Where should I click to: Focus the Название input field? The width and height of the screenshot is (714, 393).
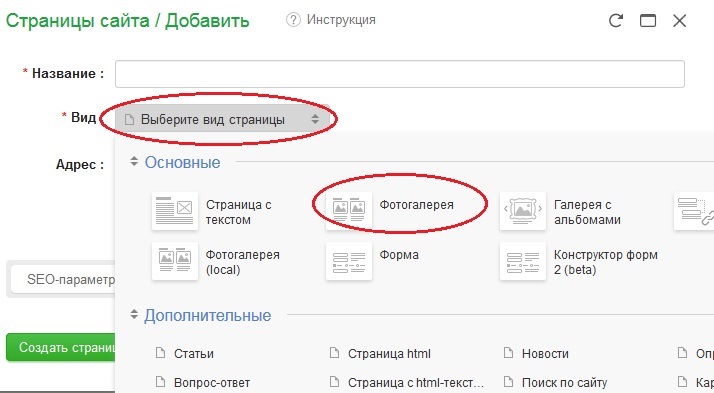400,74
